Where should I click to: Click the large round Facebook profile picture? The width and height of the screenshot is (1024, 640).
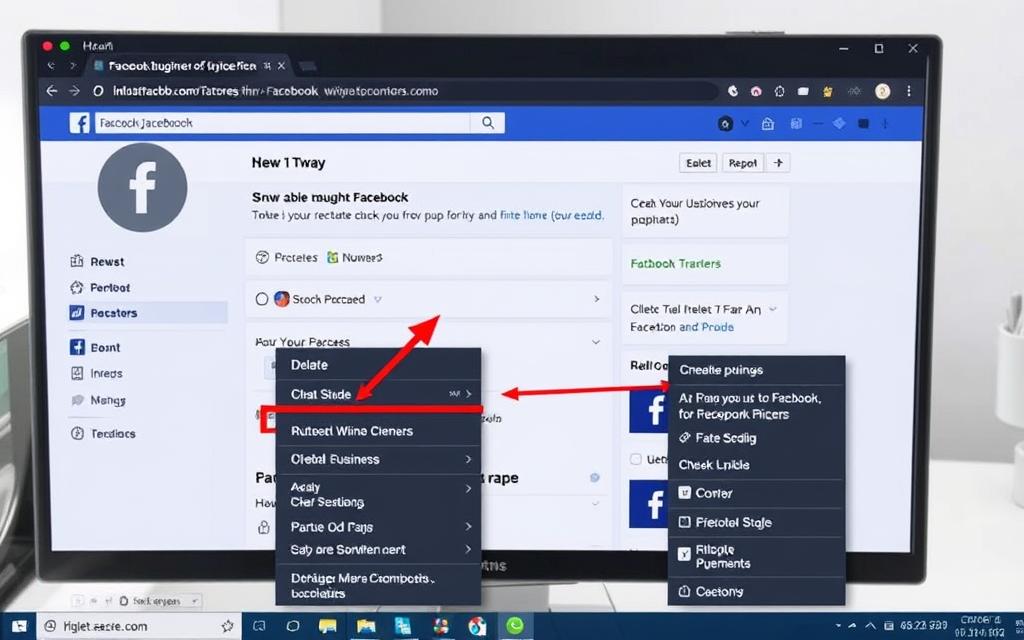[142, 188]
